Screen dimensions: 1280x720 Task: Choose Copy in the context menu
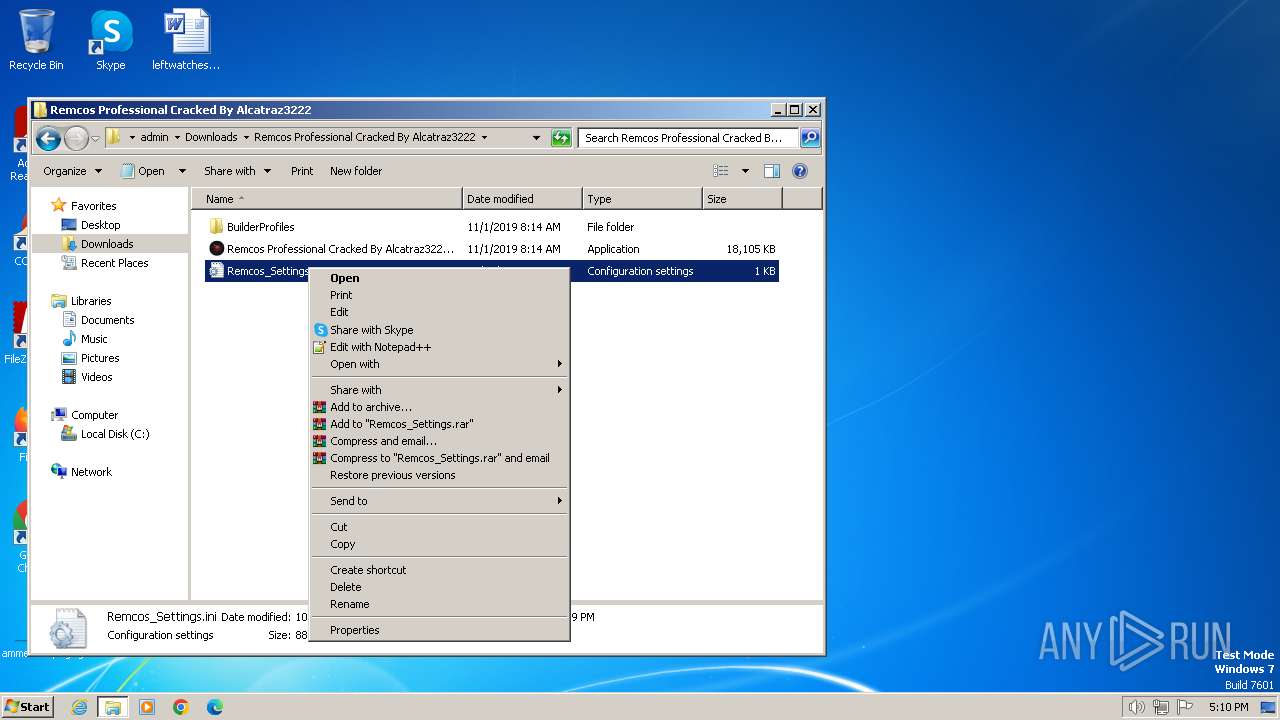[438, 544]
